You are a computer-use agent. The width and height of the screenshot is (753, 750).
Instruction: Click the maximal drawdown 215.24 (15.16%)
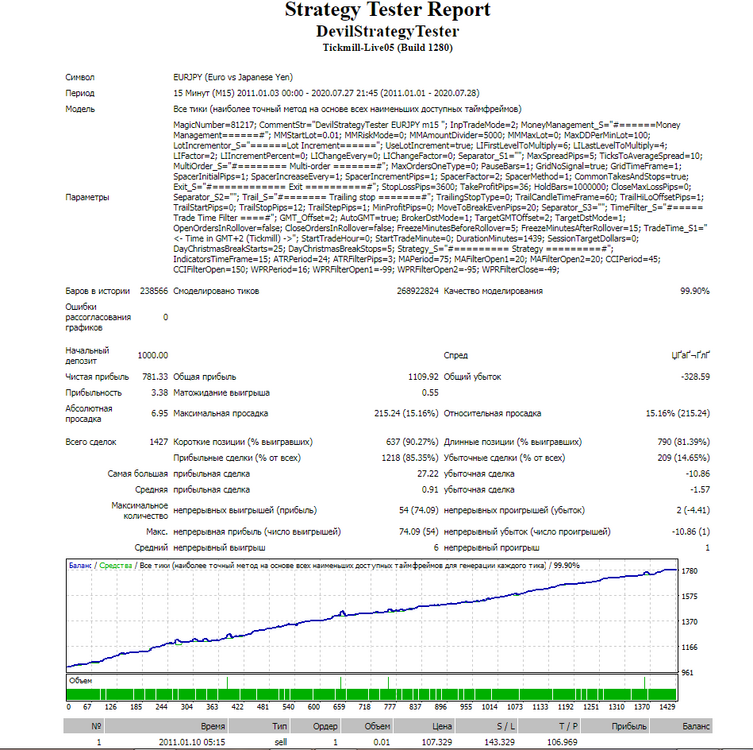(406, 413)
